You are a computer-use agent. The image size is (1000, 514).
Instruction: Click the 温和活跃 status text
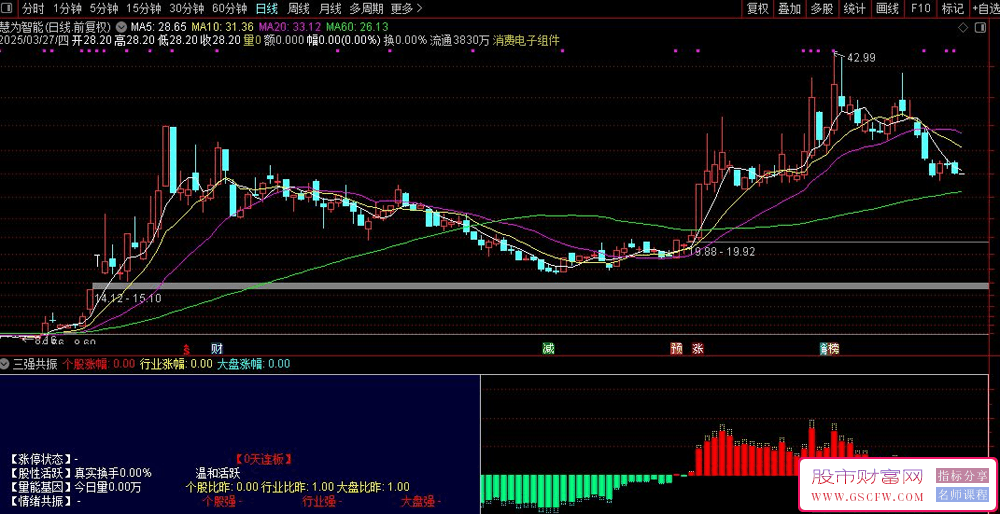[217, 473]
